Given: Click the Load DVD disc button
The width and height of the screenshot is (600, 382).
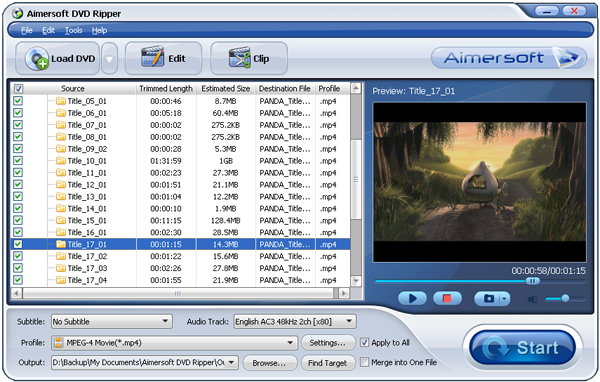Looking at the screenshot, I should click(x=57, y=59).
